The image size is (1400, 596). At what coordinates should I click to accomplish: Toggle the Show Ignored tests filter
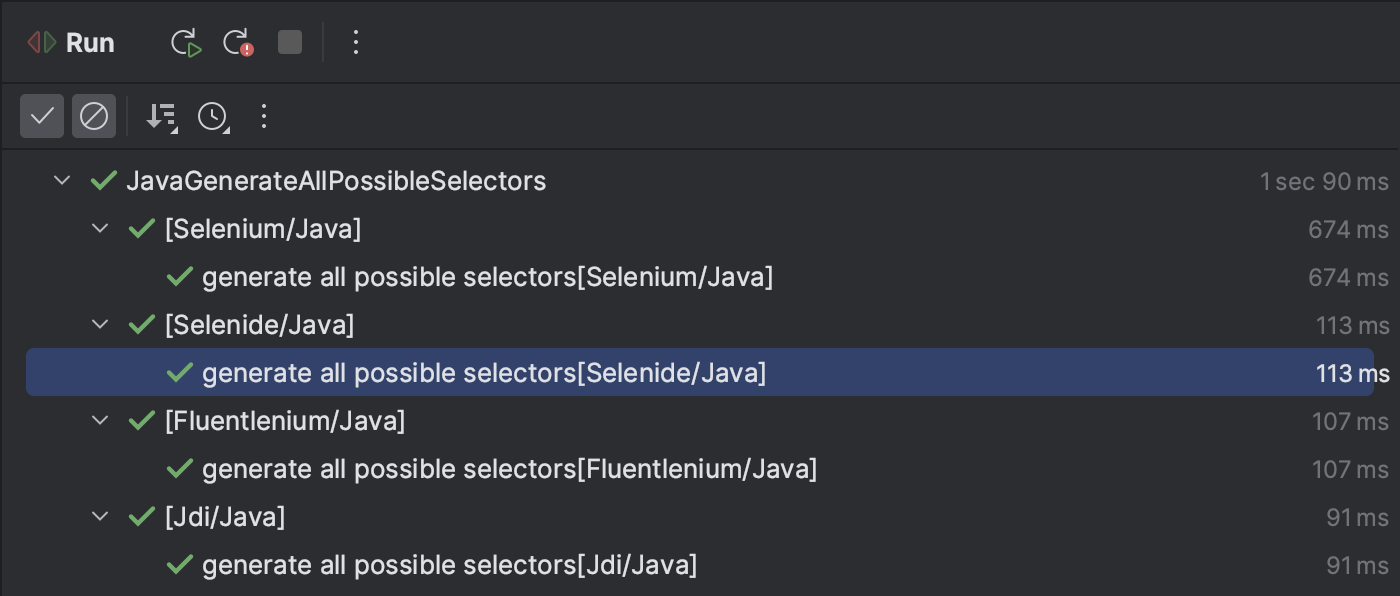coord(94,116)
